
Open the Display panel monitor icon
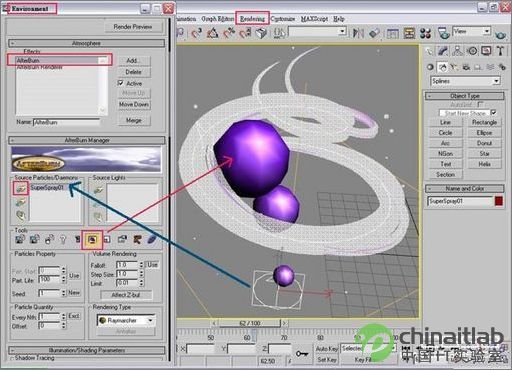[486, 51]
